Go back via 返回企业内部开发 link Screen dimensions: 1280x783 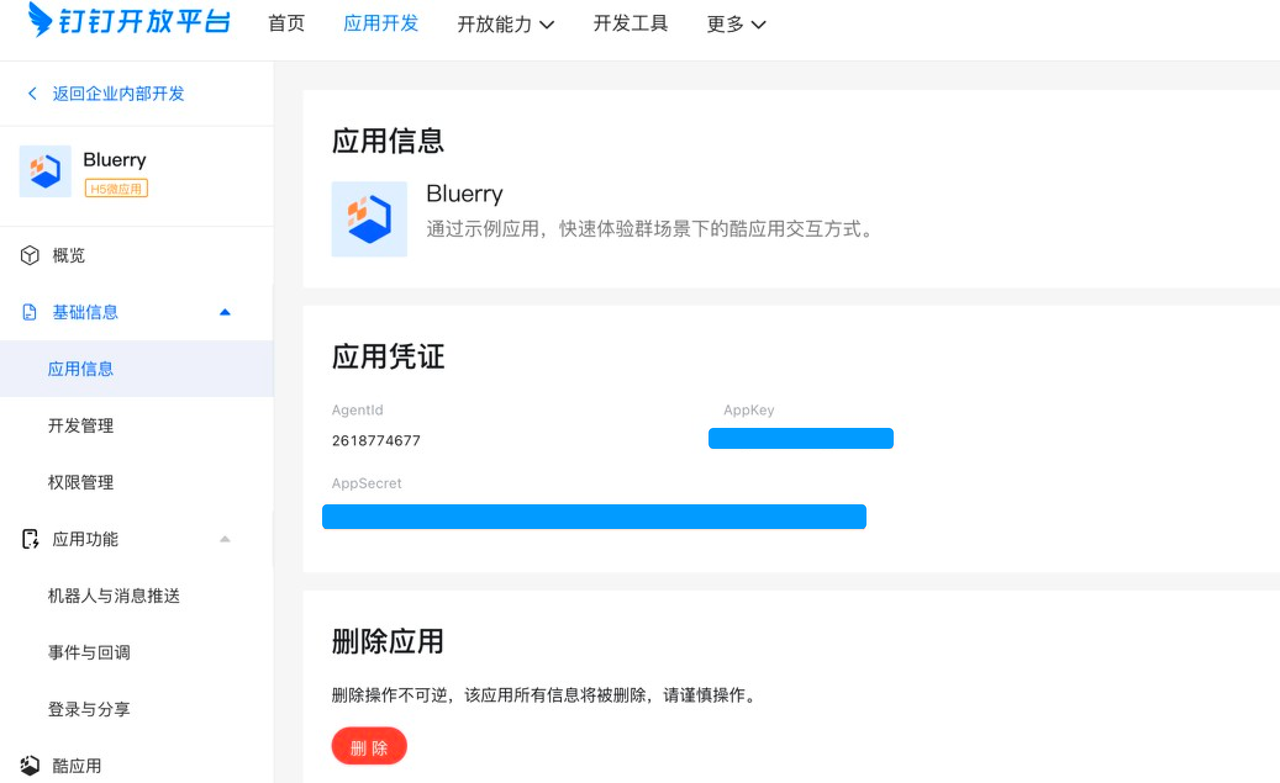tap(118, 93)
